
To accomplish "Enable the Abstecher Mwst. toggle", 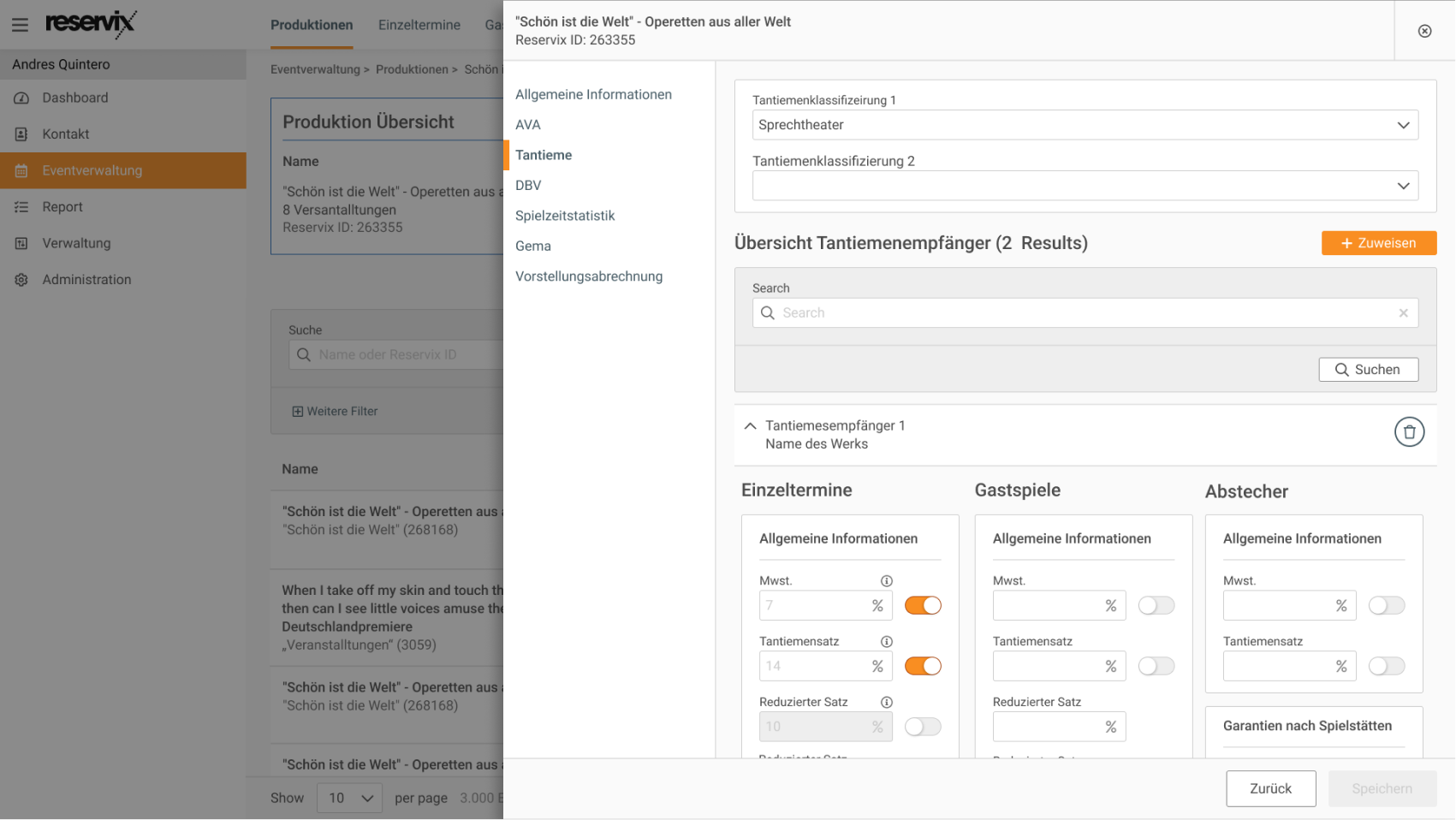I will [x=1387, y=606].
